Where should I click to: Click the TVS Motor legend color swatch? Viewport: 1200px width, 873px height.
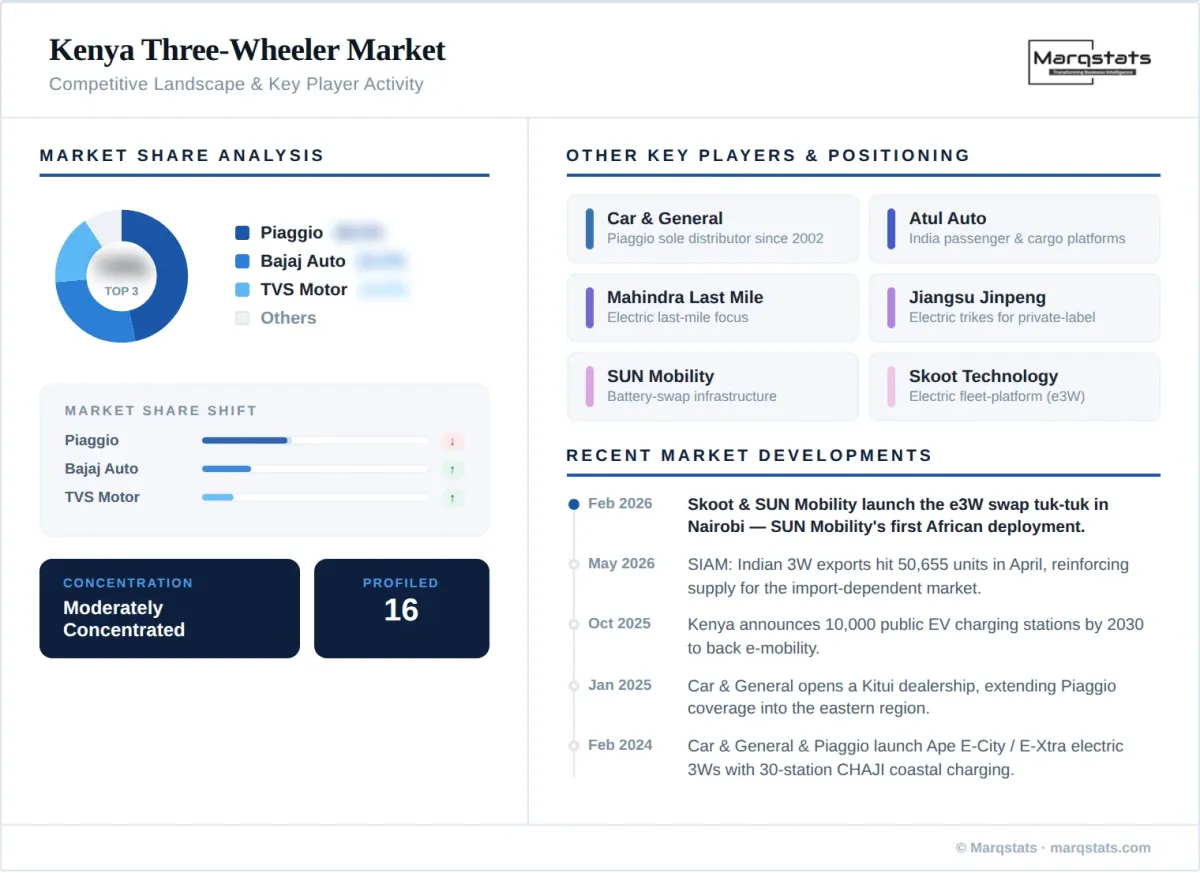(242, 290)
